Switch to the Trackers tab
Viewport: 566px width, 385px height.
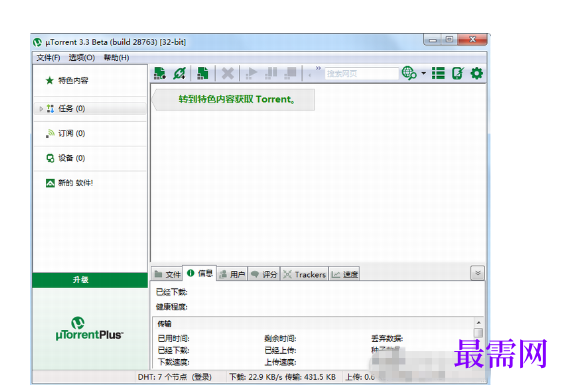[305, 274]
